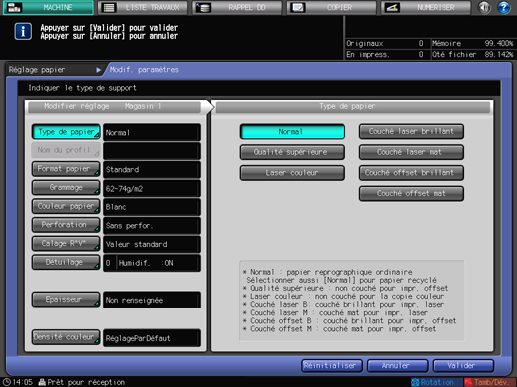This screenshot has height=387, width=517.
Task: Select the Type de papier setting button
Action: pyautogui.click(x=66, y=132)
